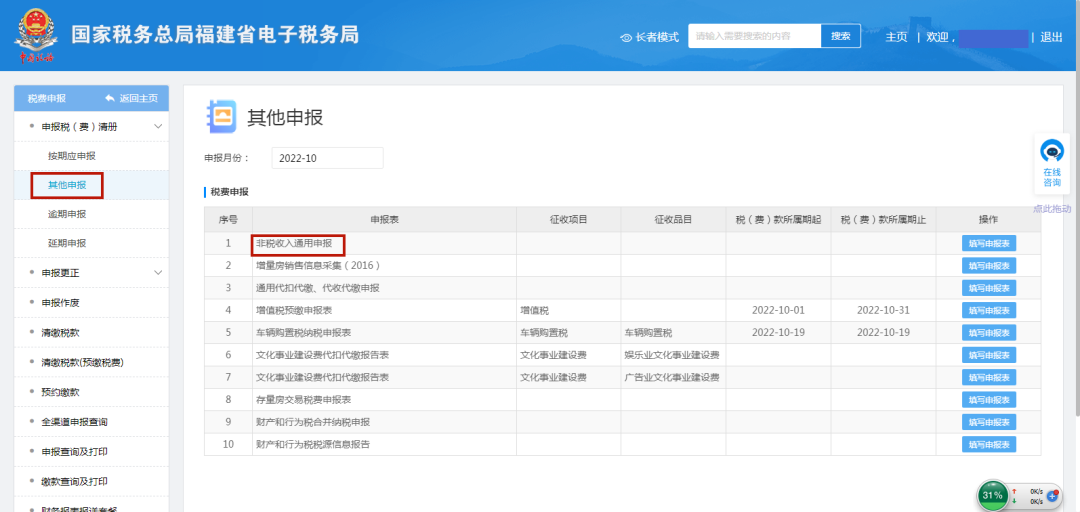Click the tax bureau emblem logo

(37, 35)
